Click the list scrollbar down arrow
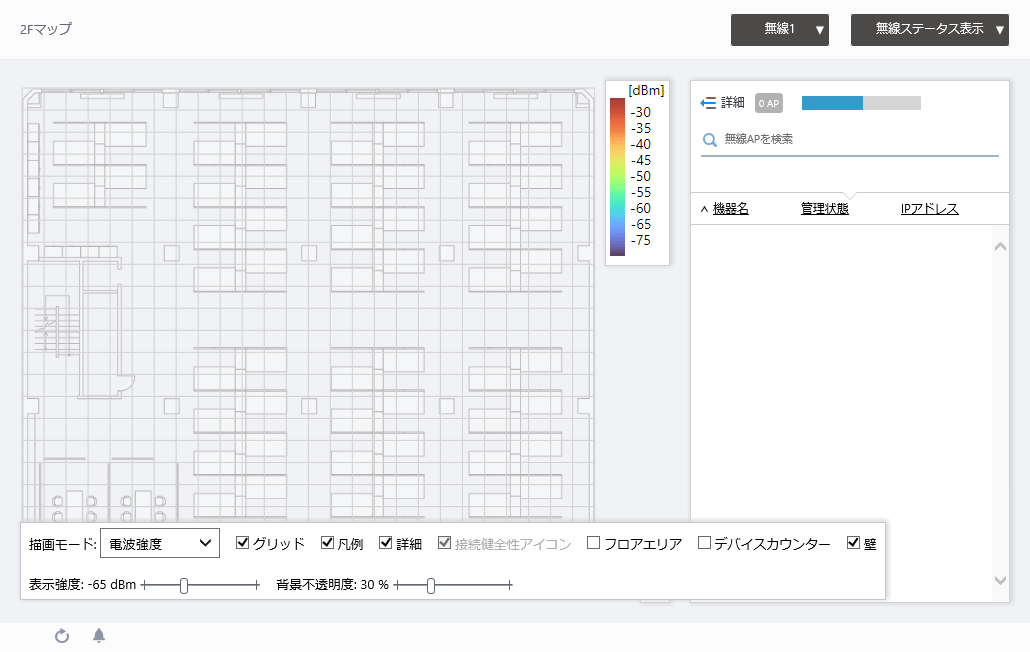 [x=1000, y=580]
